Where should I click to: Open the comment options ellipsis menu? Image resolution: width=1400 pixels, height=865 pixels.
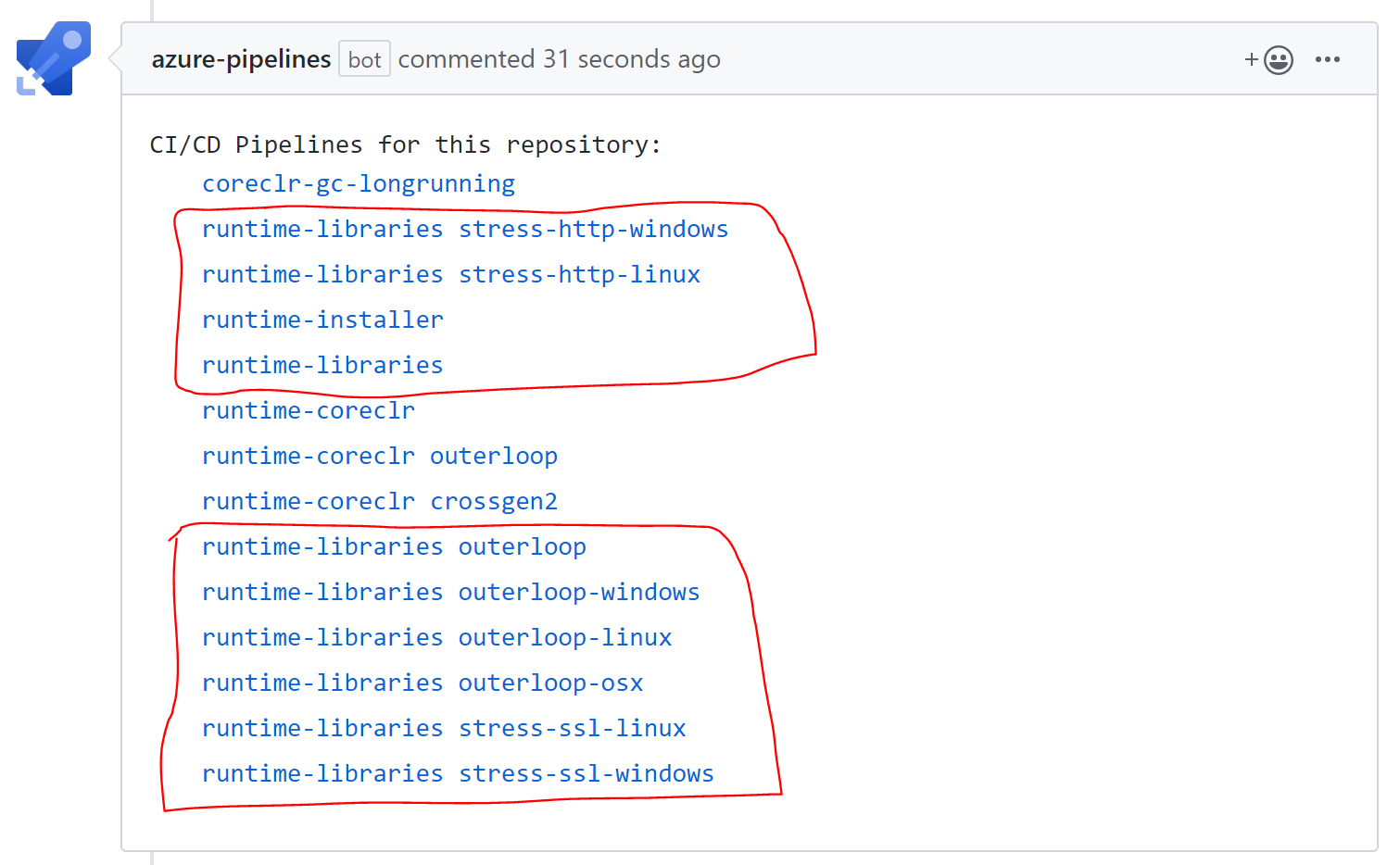1327,59
